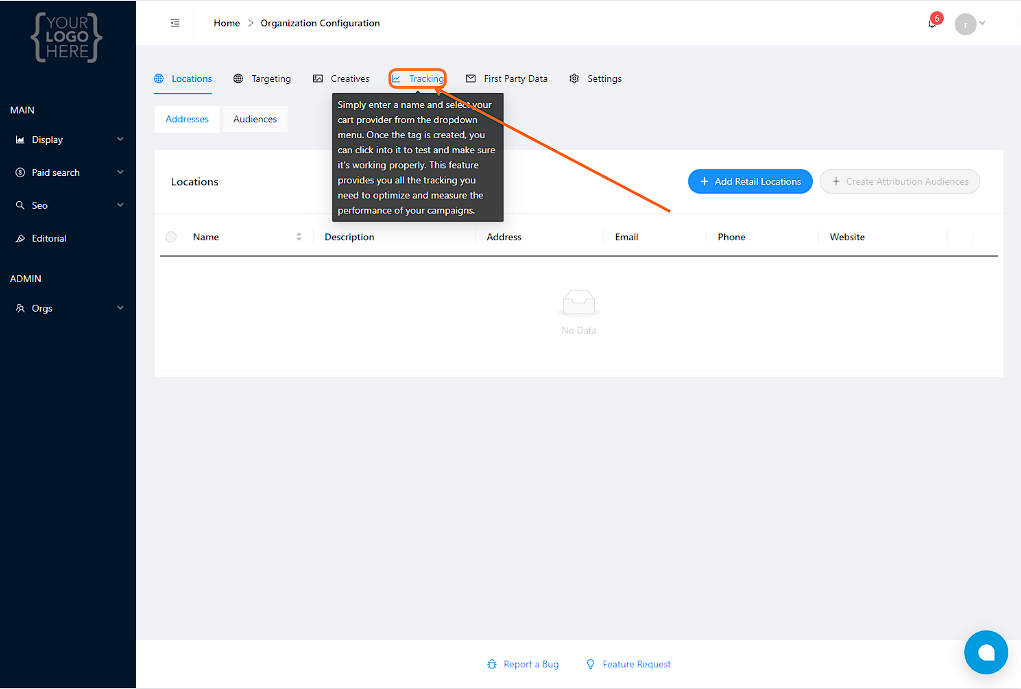Click the Create Attribution Audiences button

coord(900,182)
